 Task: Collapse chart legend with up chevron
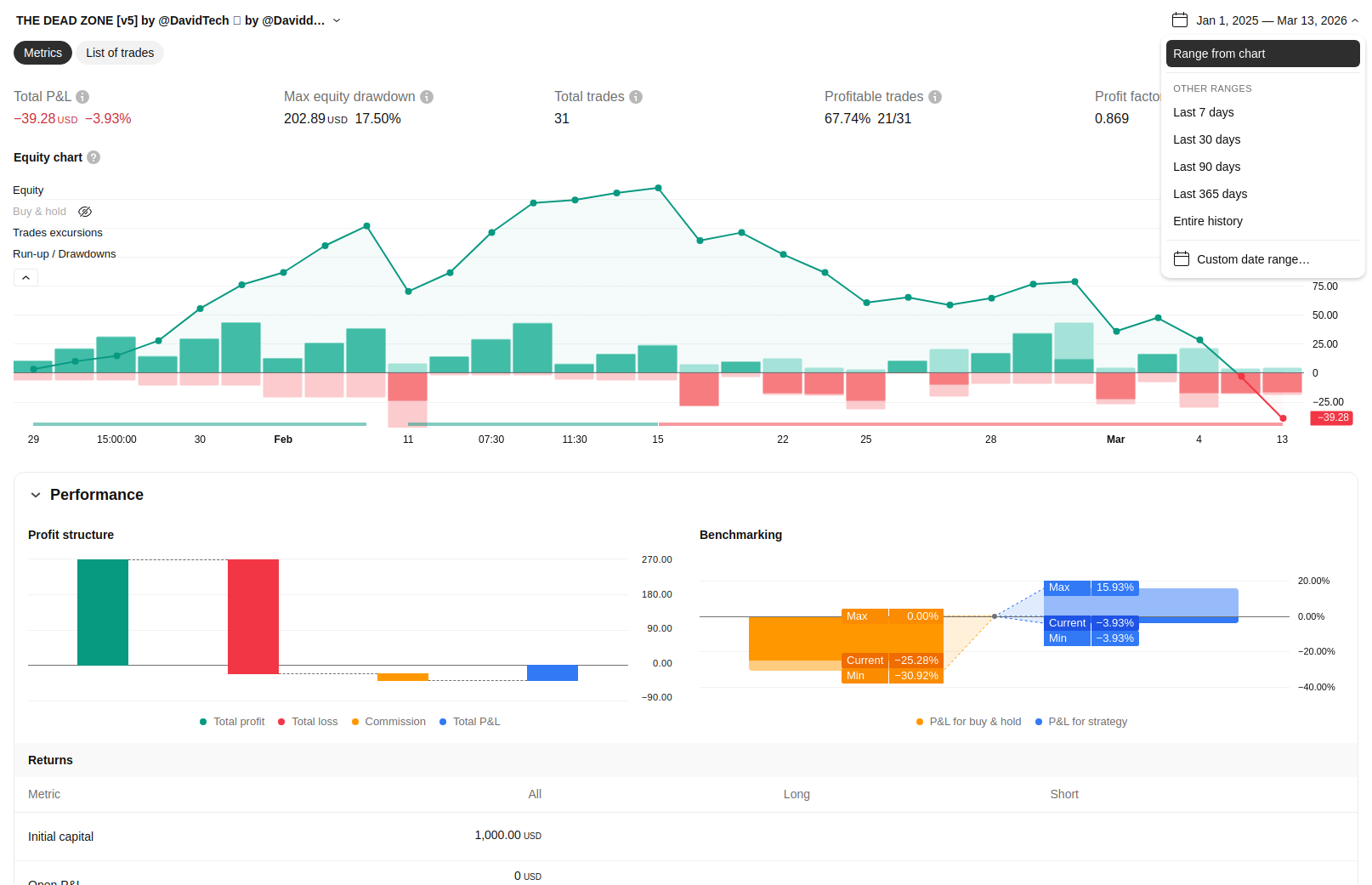[26, 278]
